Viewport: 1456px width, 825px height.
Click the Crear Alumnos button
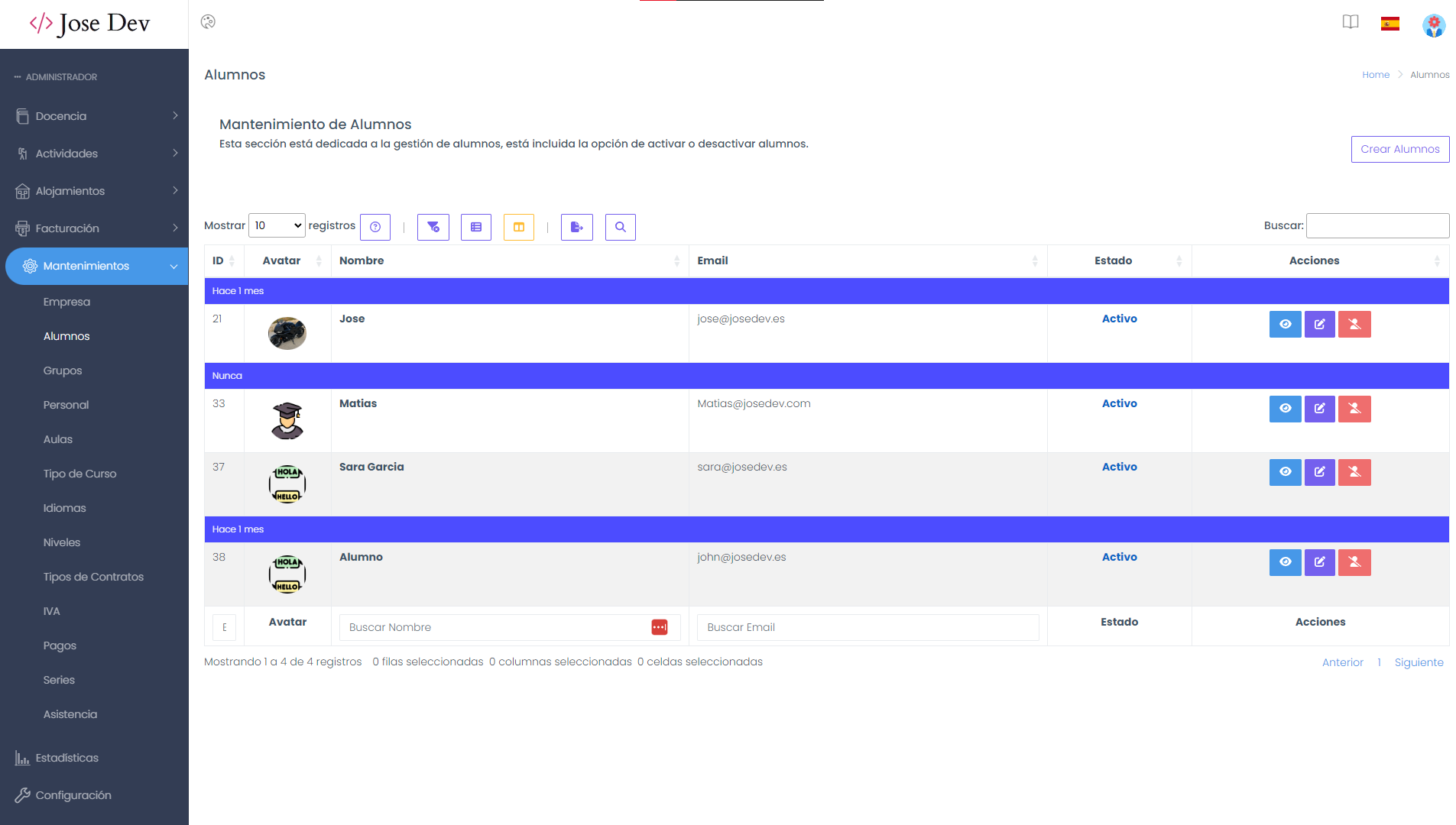pyautogui.click(x=1399, y=149)
